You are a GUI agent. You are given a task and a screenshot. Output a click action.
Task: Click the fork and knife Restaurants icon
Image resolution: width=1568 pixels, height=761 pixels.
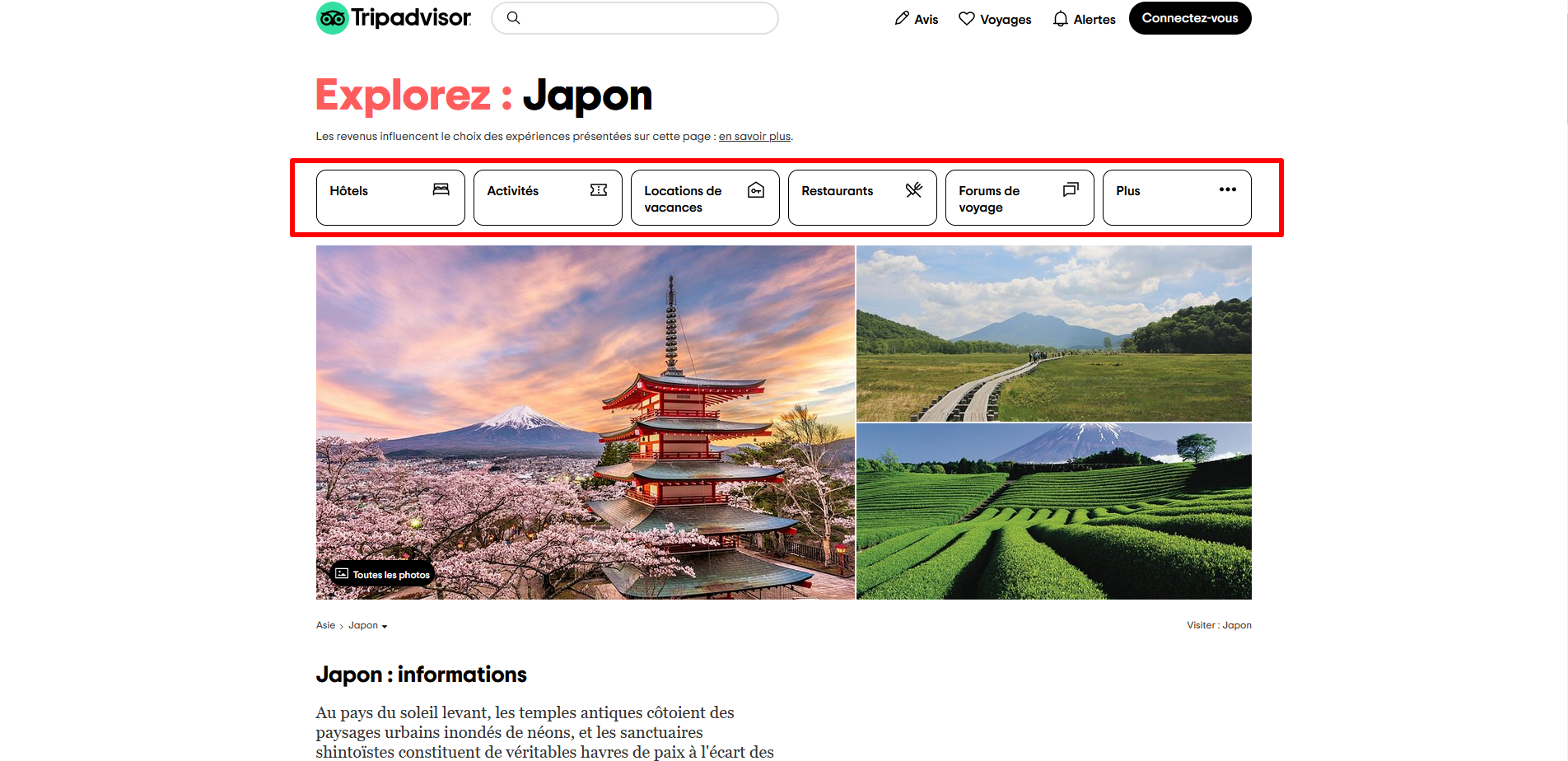913,190
